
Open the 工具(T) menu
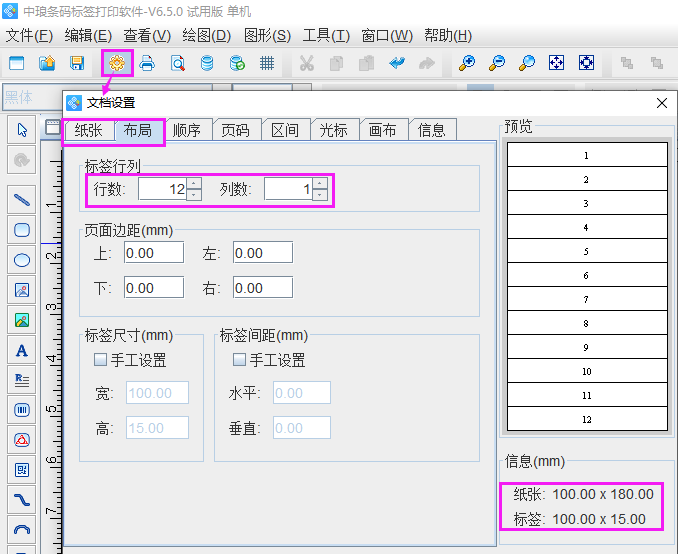(x=326, y=36)
